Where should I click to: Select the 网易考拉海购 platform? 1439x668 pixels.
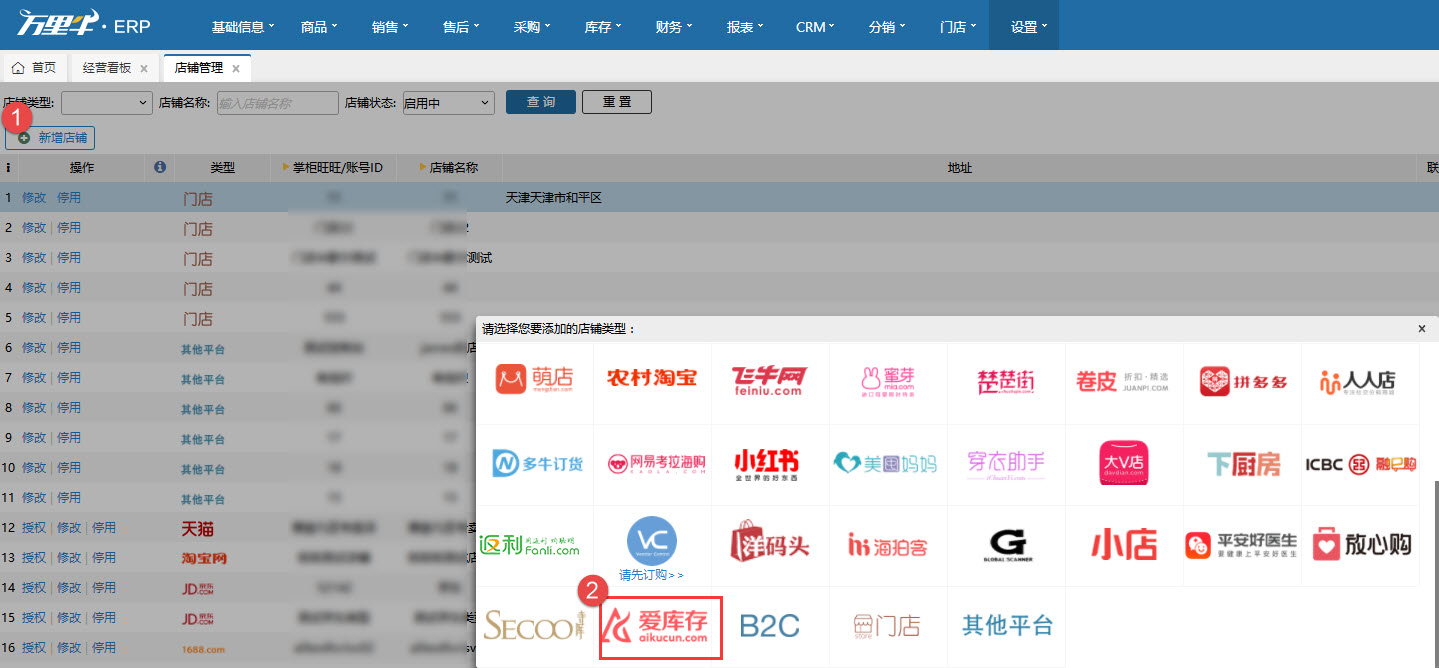click(x=652, y=464)
